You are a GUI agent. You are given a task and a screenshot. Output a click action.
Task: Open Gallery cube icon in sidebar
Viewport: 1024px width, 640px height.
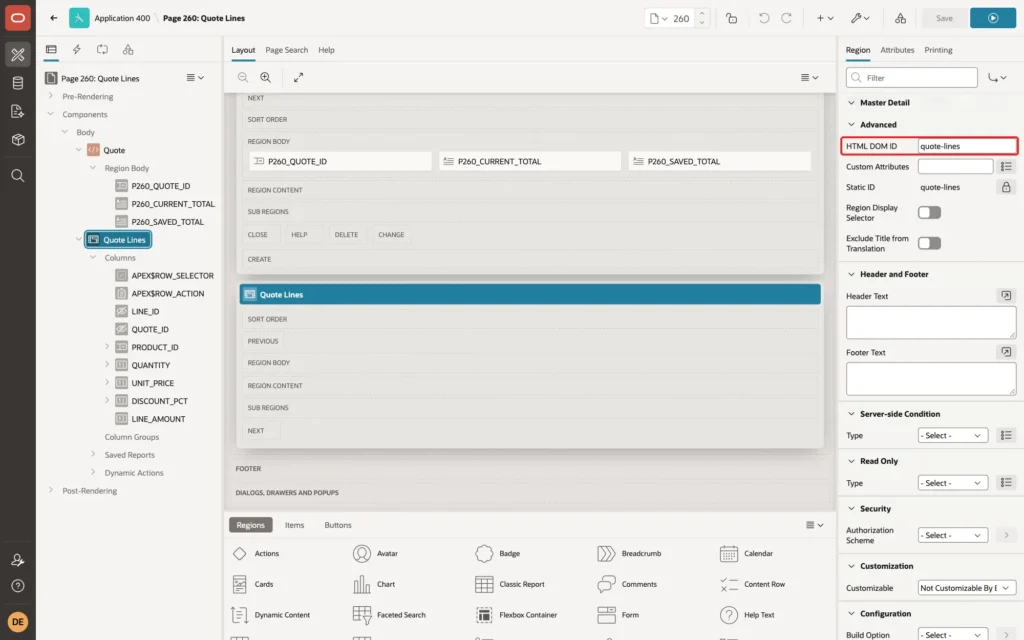click(x=18, y=139)
